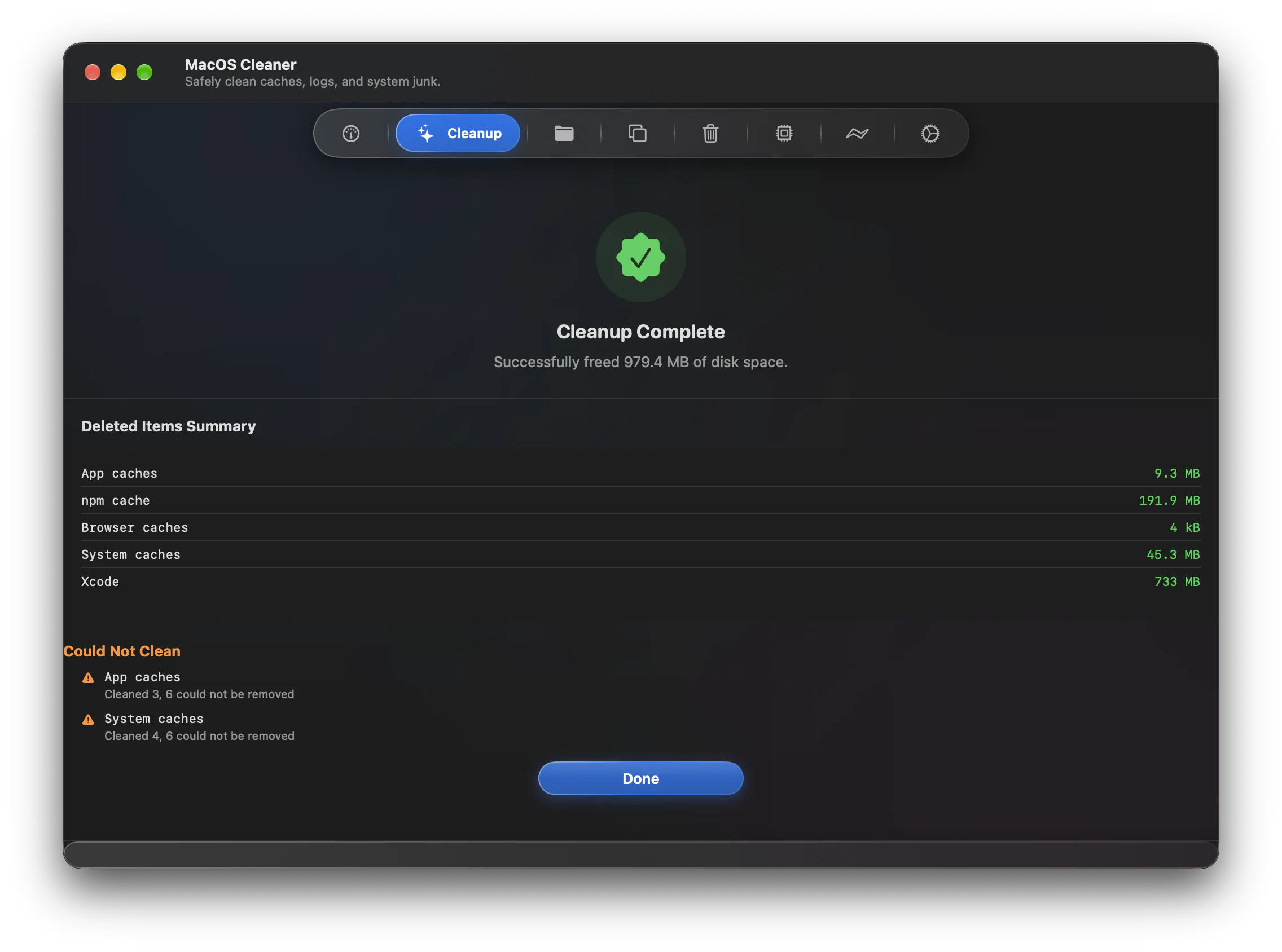Open the duplicates (stacked squares) tab

pos(637,134)
